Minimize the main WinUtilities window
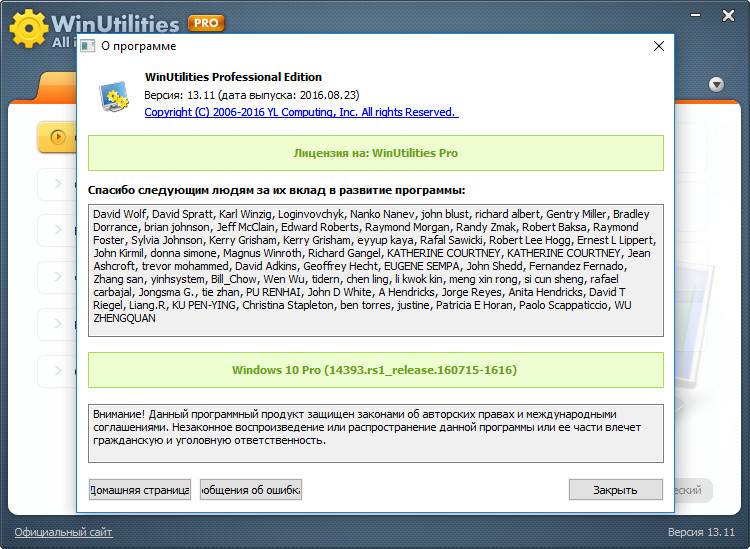 (693, 14)
